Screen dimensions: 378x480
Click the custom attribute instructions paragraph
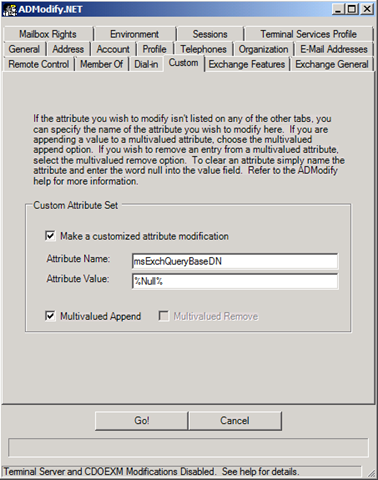[x=189, y=150]
